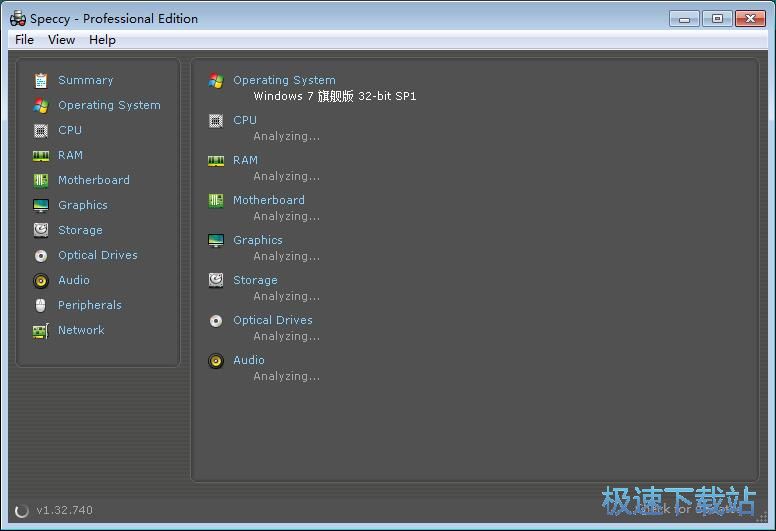This screenshot has height=531, width=776.
Task: Click the Windows flag icon in sidebar
Action: tap(41, 105)
